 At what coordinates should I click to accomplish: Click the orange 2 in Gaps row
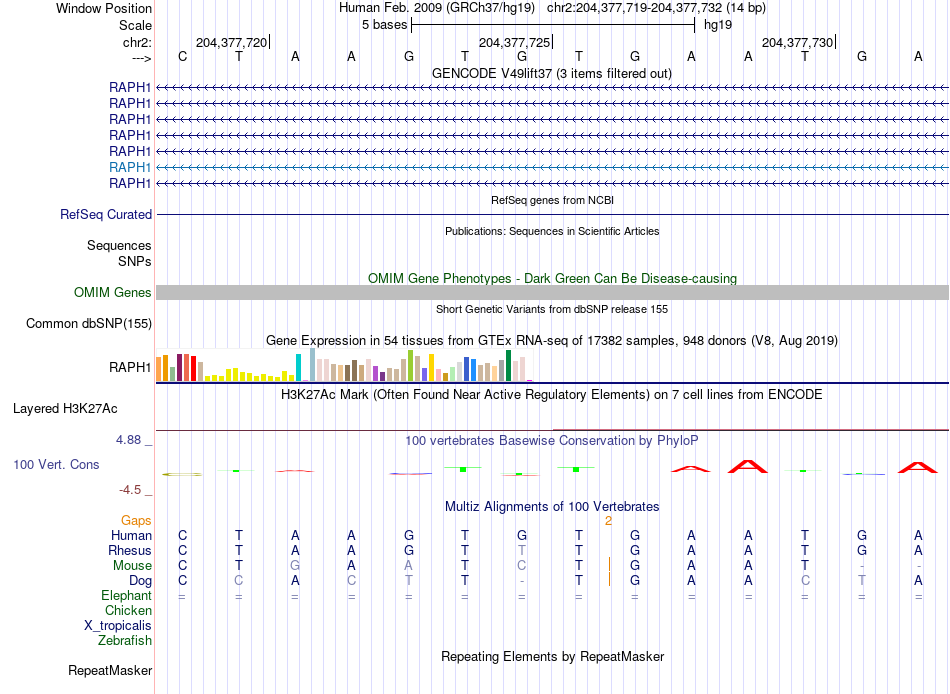(608, 521)
